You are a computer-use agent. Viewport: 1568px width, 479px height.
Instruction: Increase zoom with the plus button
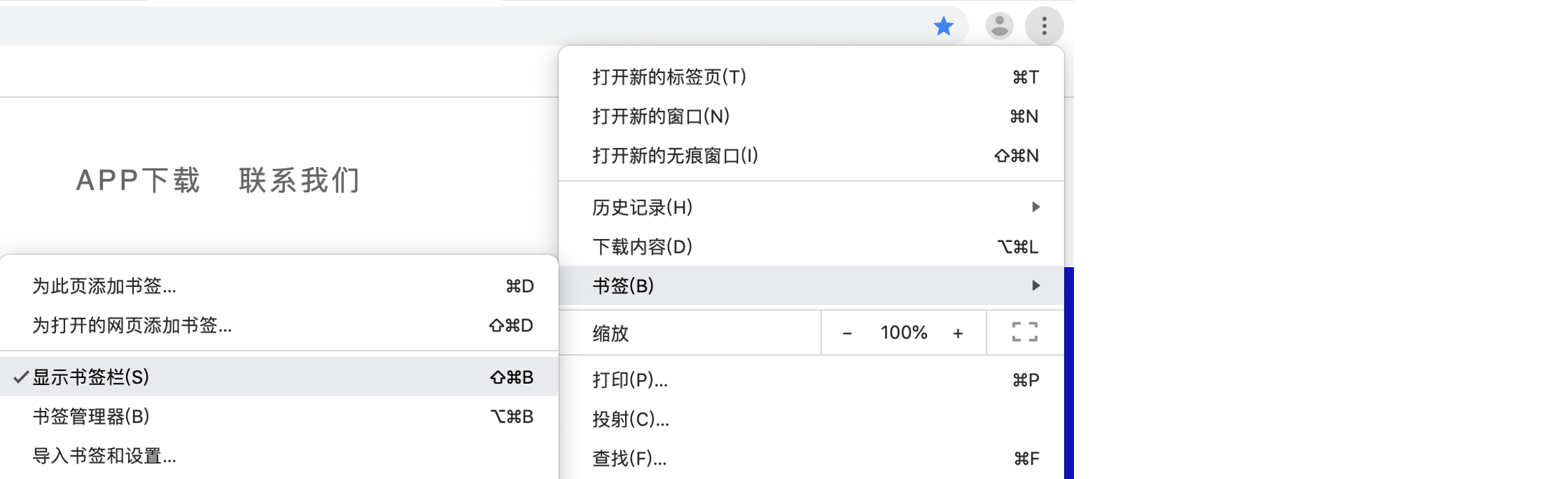coord(958,333)
